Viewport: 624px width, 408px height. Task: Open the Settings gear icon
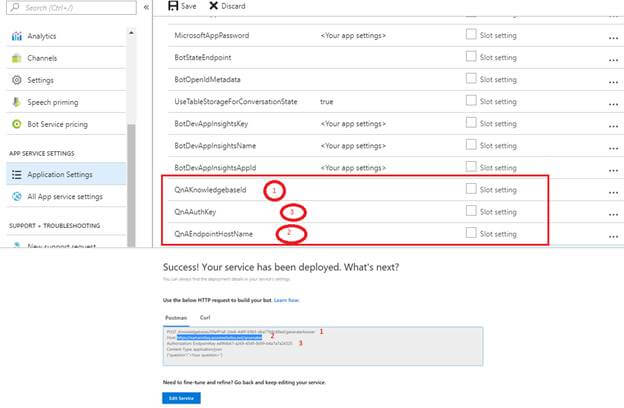17,80
